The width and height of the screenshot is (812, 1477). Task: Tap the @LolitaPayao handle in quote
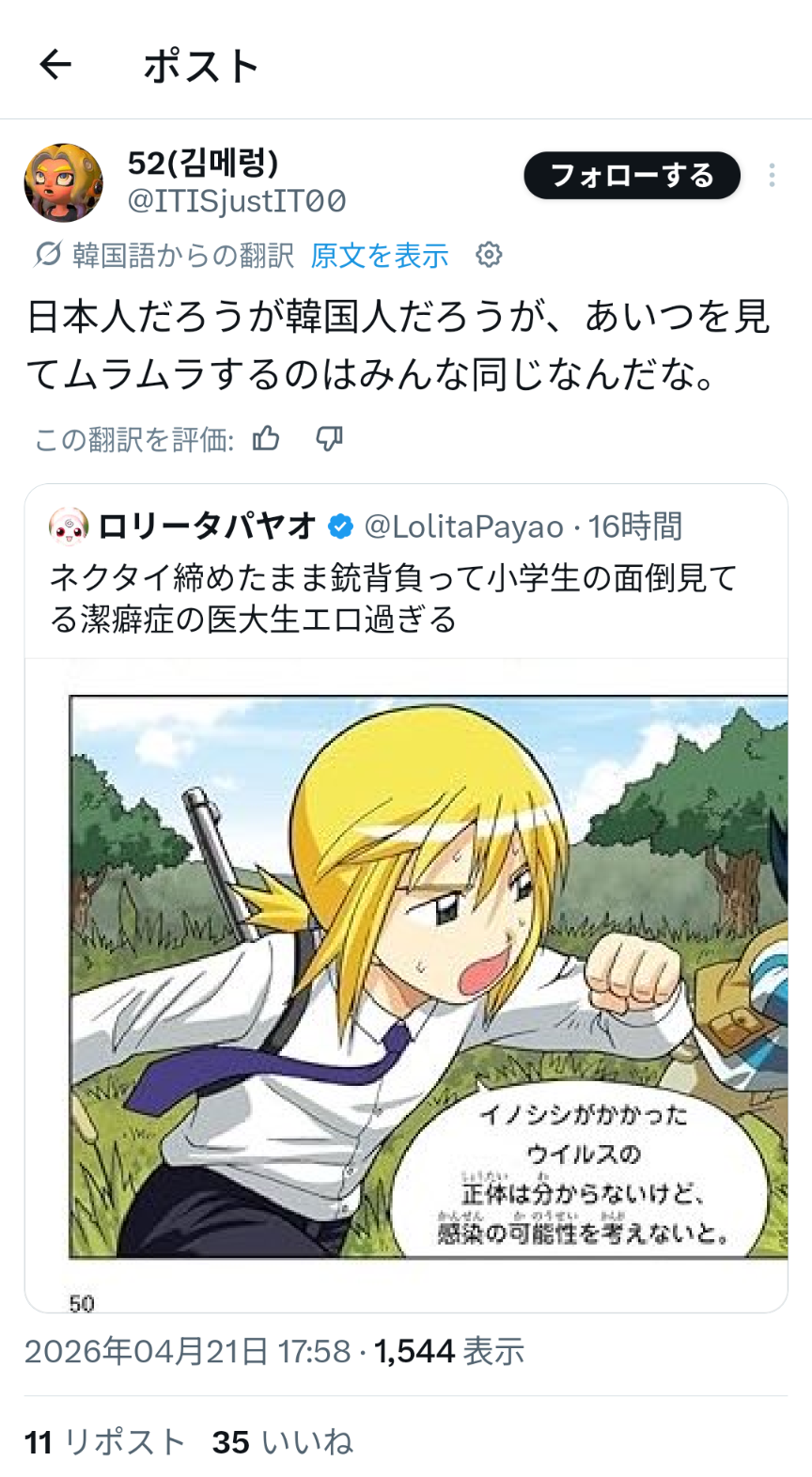(x=463, y=527)
